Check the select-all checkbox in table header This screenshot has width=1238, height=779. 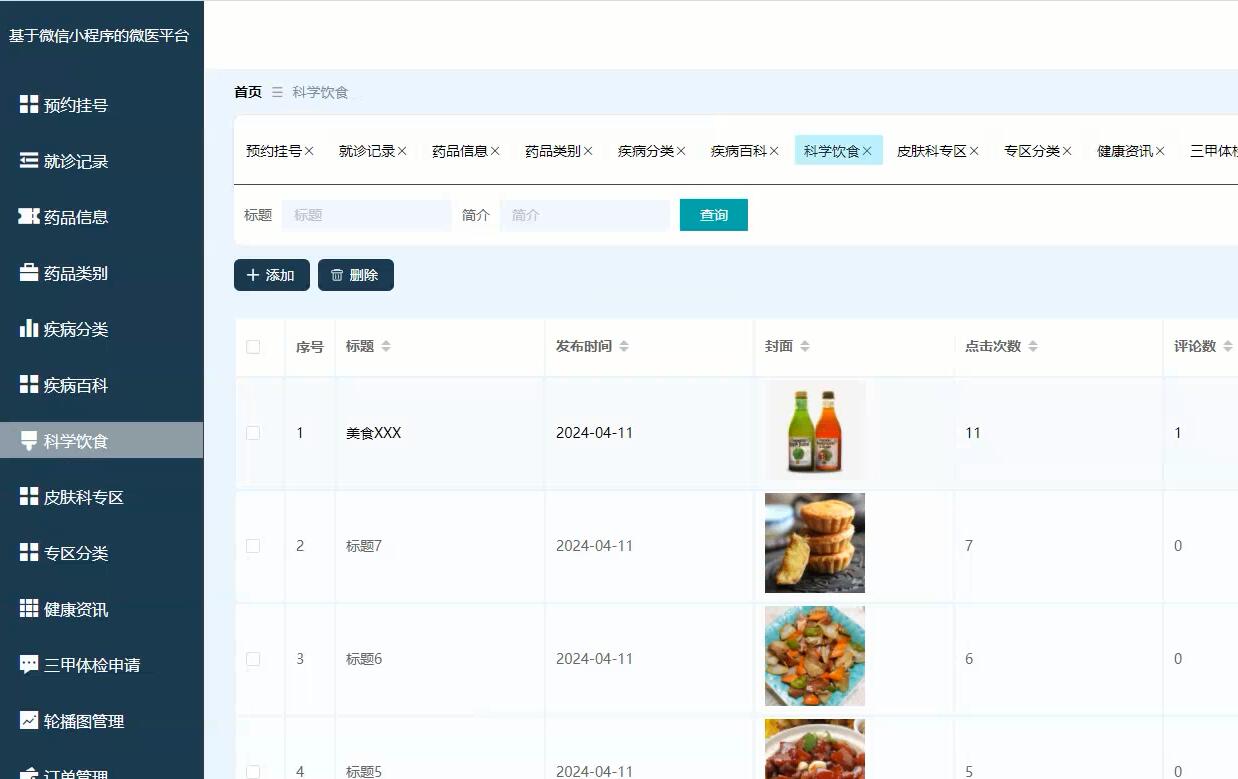(253, 346)
